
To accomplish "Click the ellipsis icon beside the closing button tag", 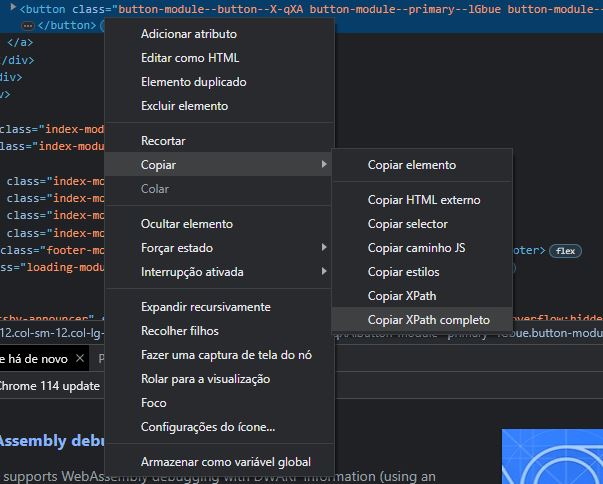I will 28,26.
